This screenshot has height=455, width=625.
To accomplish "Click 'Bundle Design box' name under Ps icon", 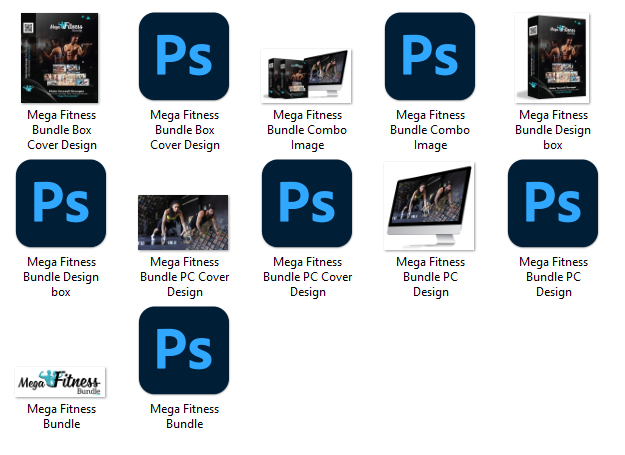I will coord(61,277).
